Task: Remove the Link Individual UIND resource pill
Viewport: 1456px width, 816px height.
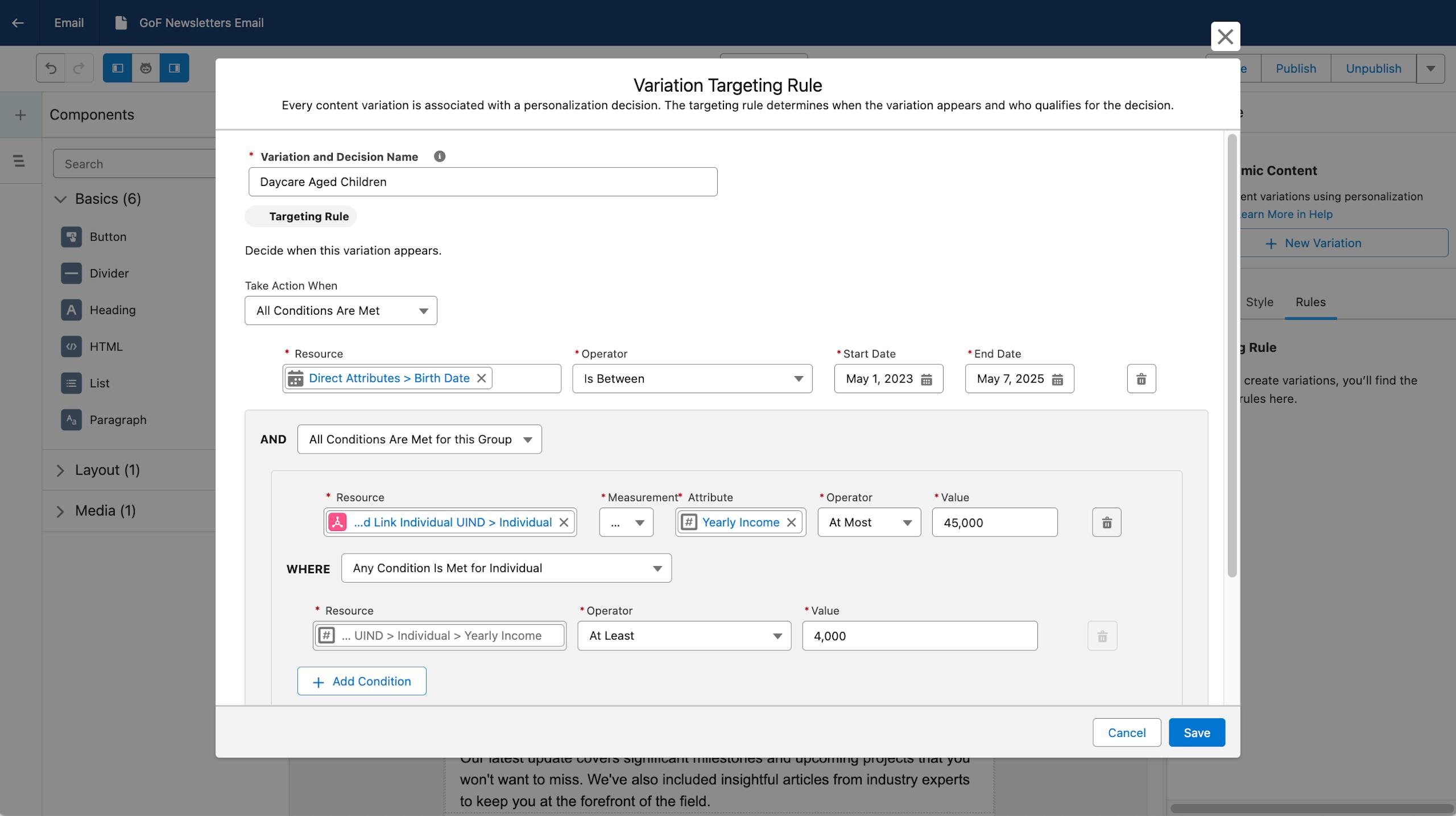Action: point(564,522)
